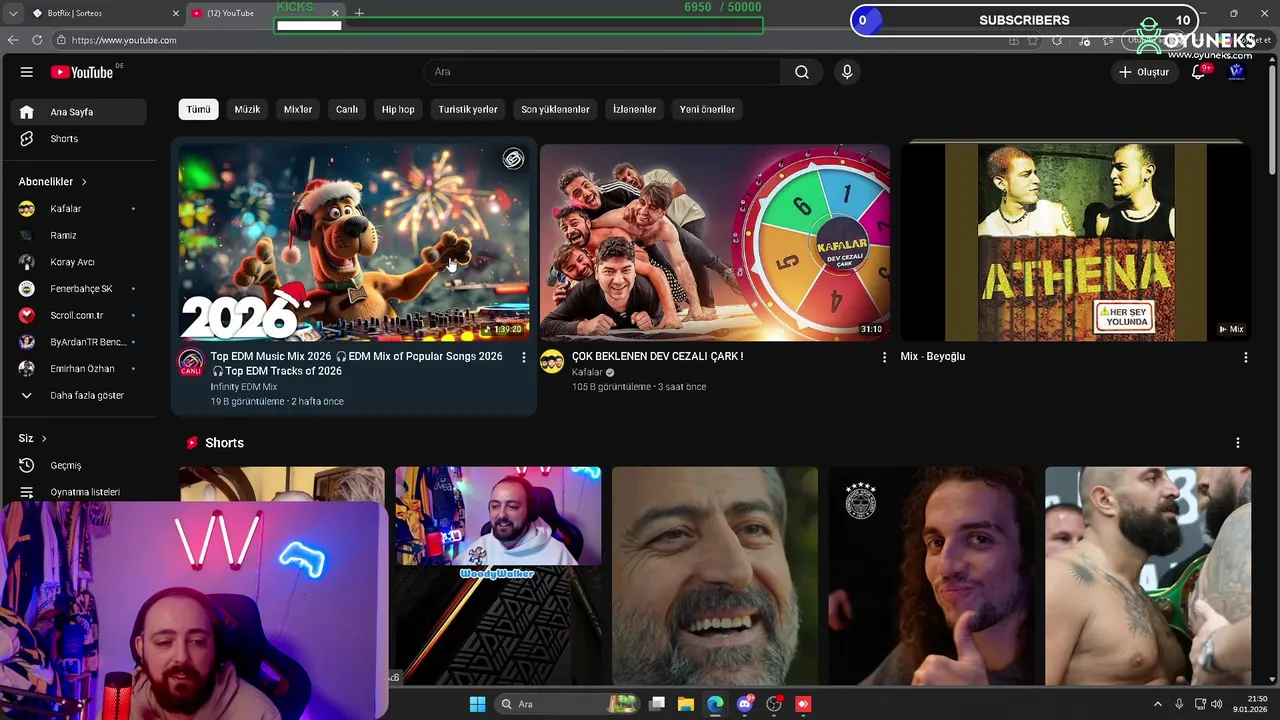The width and height of the screenshot is (1280, 720).
Task: Open Kafalar channel in subscriptions
Action: pos(79,209)
